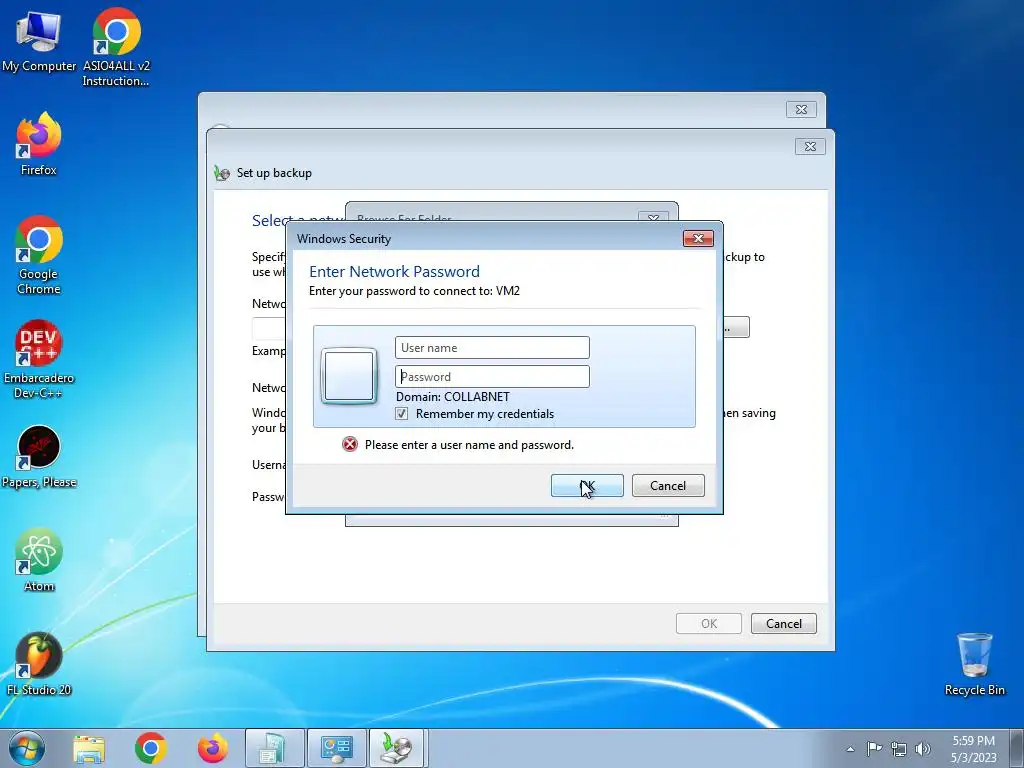The height and width of the screenshot is (768, 1024).
Task: Click Firefox icon in taskbar
Action: [213, 748]
